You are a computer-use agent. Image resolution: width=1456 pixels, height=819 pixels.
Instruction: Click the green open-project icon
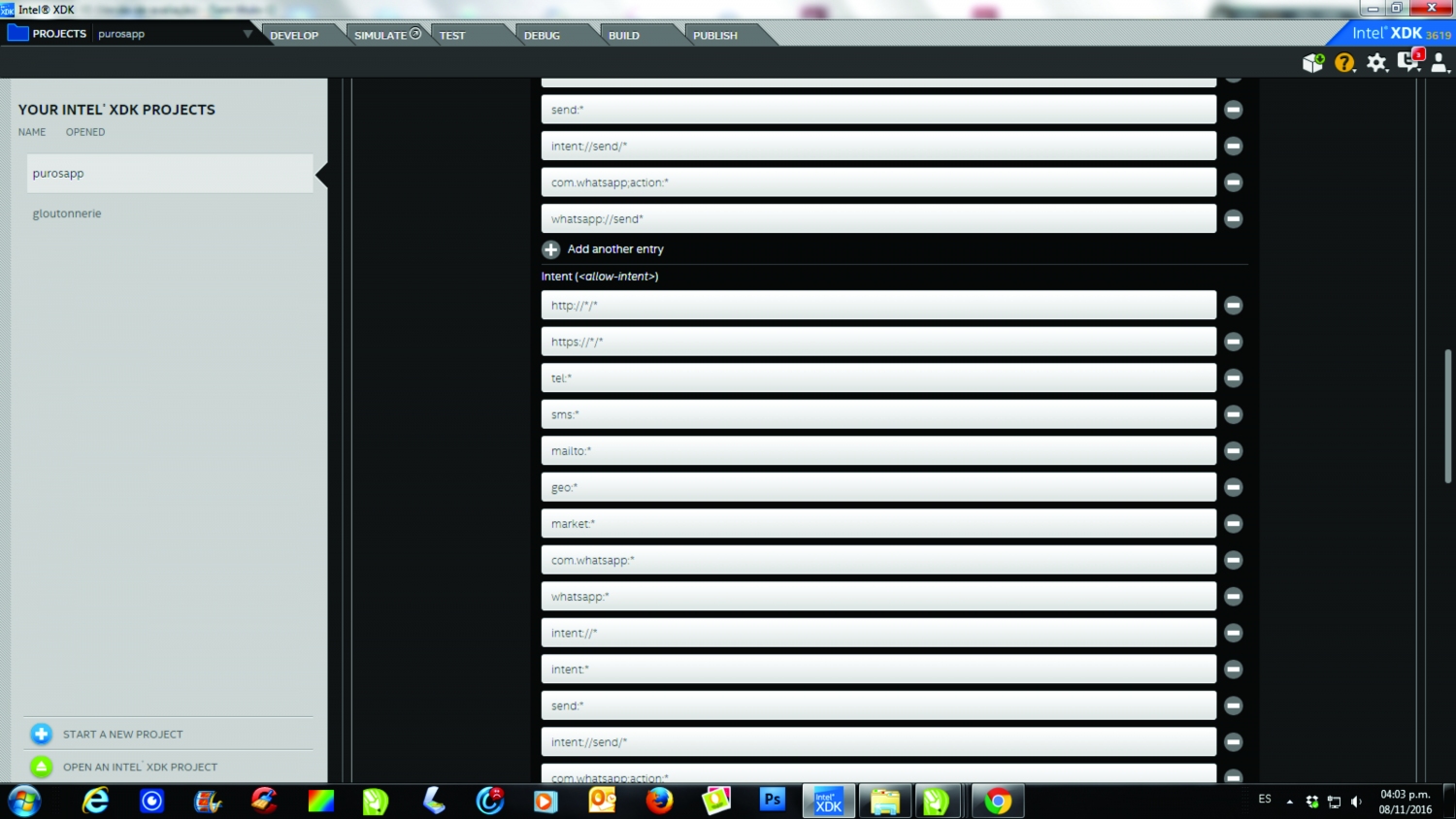(41, 767)
